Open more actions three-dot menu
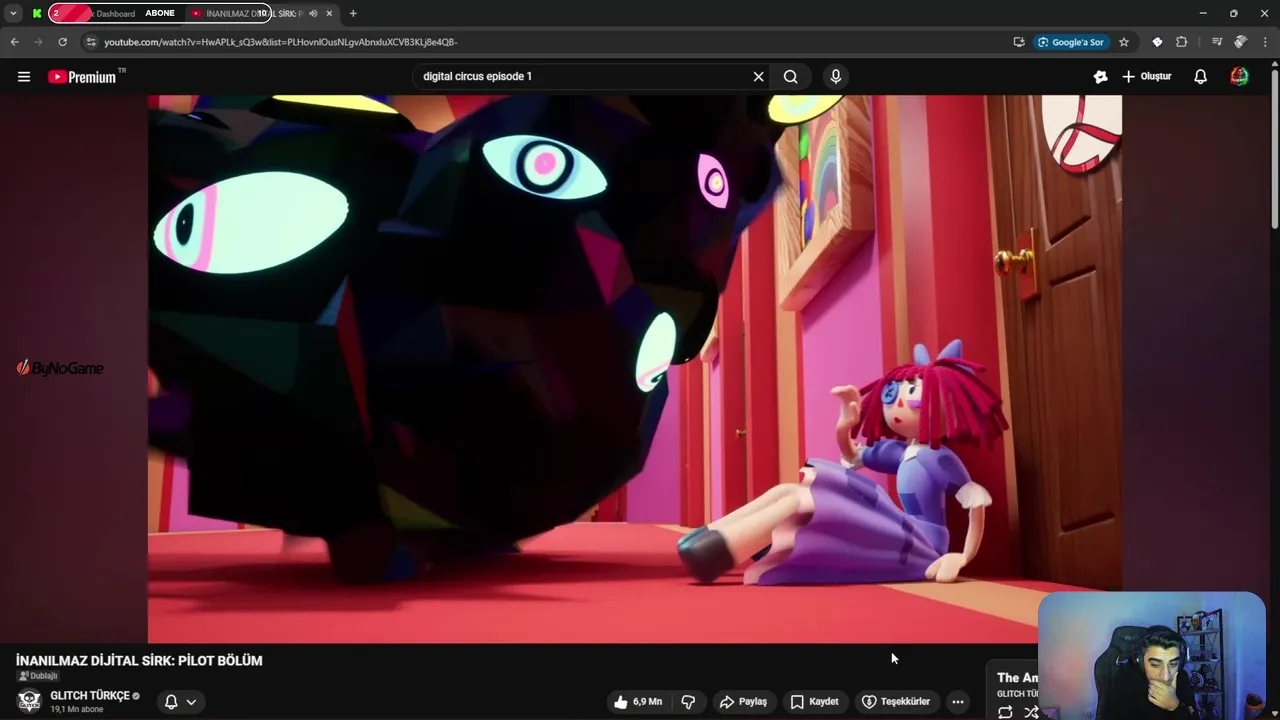Screen dimensions: 1280x720 pyautogui.click(x=958, y=701)
